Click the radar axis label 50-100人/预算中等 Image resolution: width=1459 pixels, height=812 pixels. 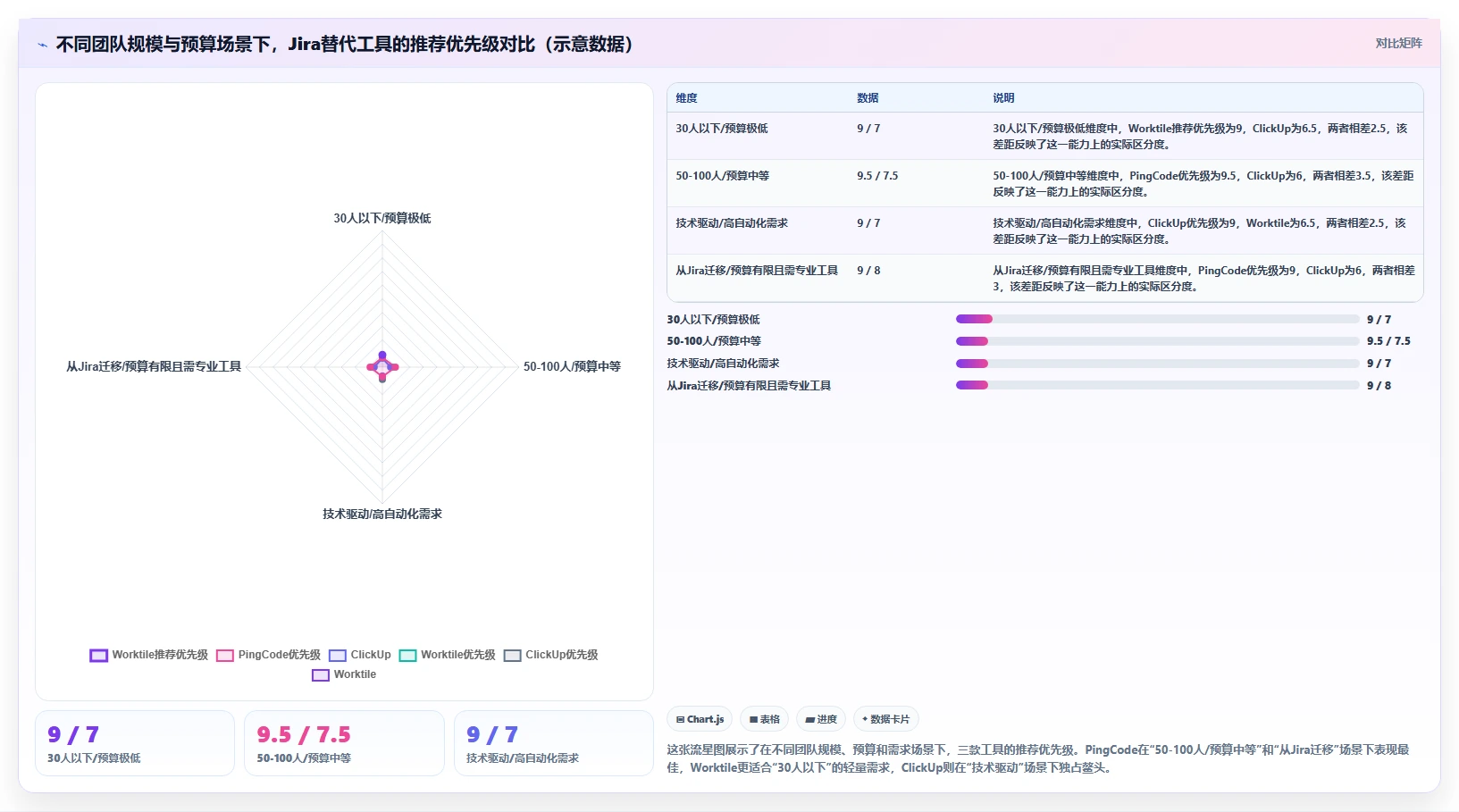[572, 366]
